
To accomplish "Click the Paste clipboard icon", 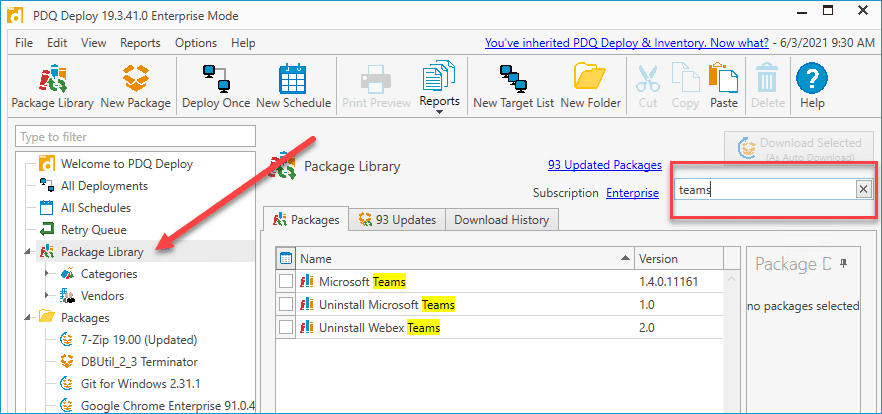I will pyautogui.click(x=723, y=86).
